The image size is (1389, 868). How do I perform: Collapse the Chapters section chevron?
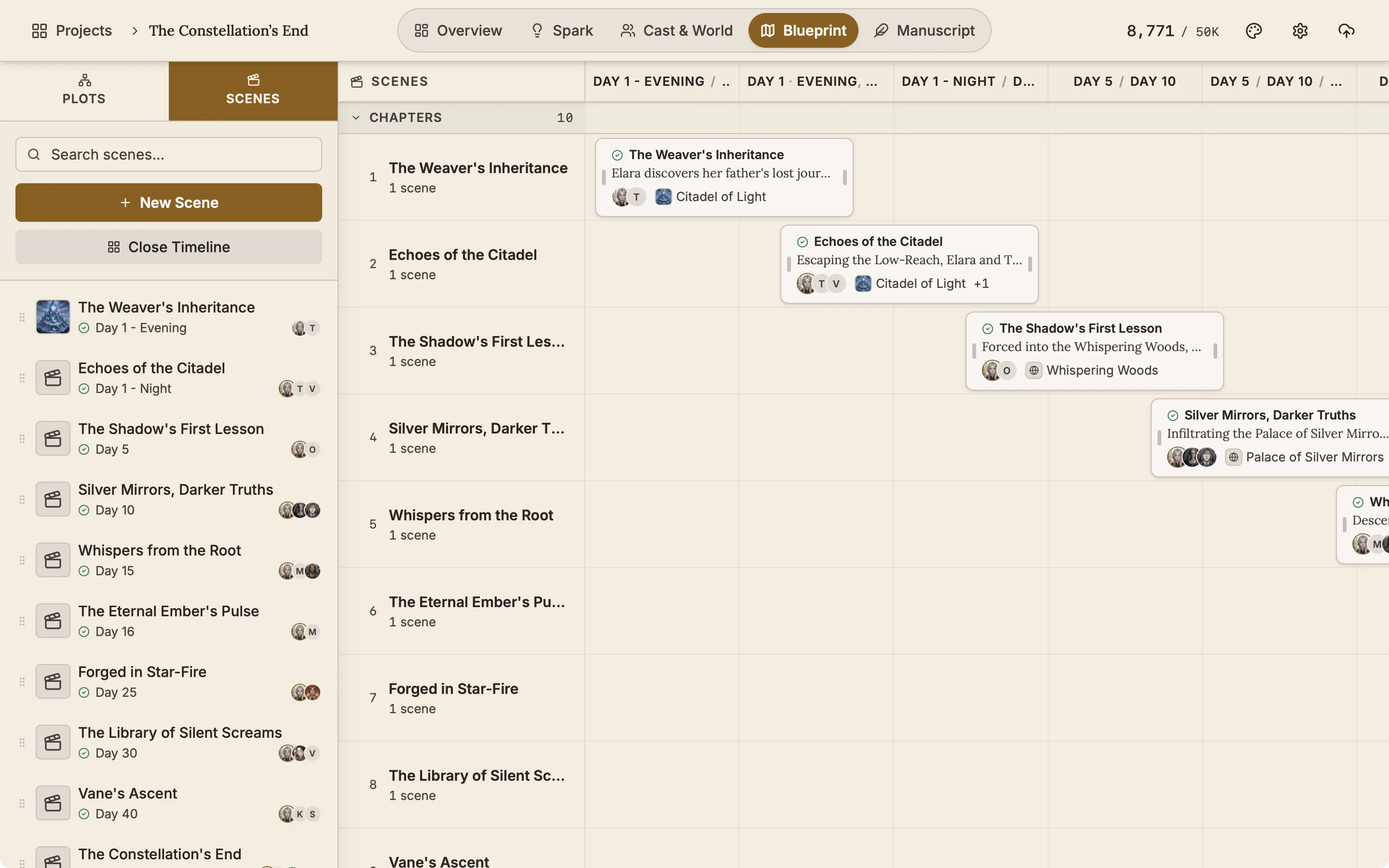tap(356, 118)
